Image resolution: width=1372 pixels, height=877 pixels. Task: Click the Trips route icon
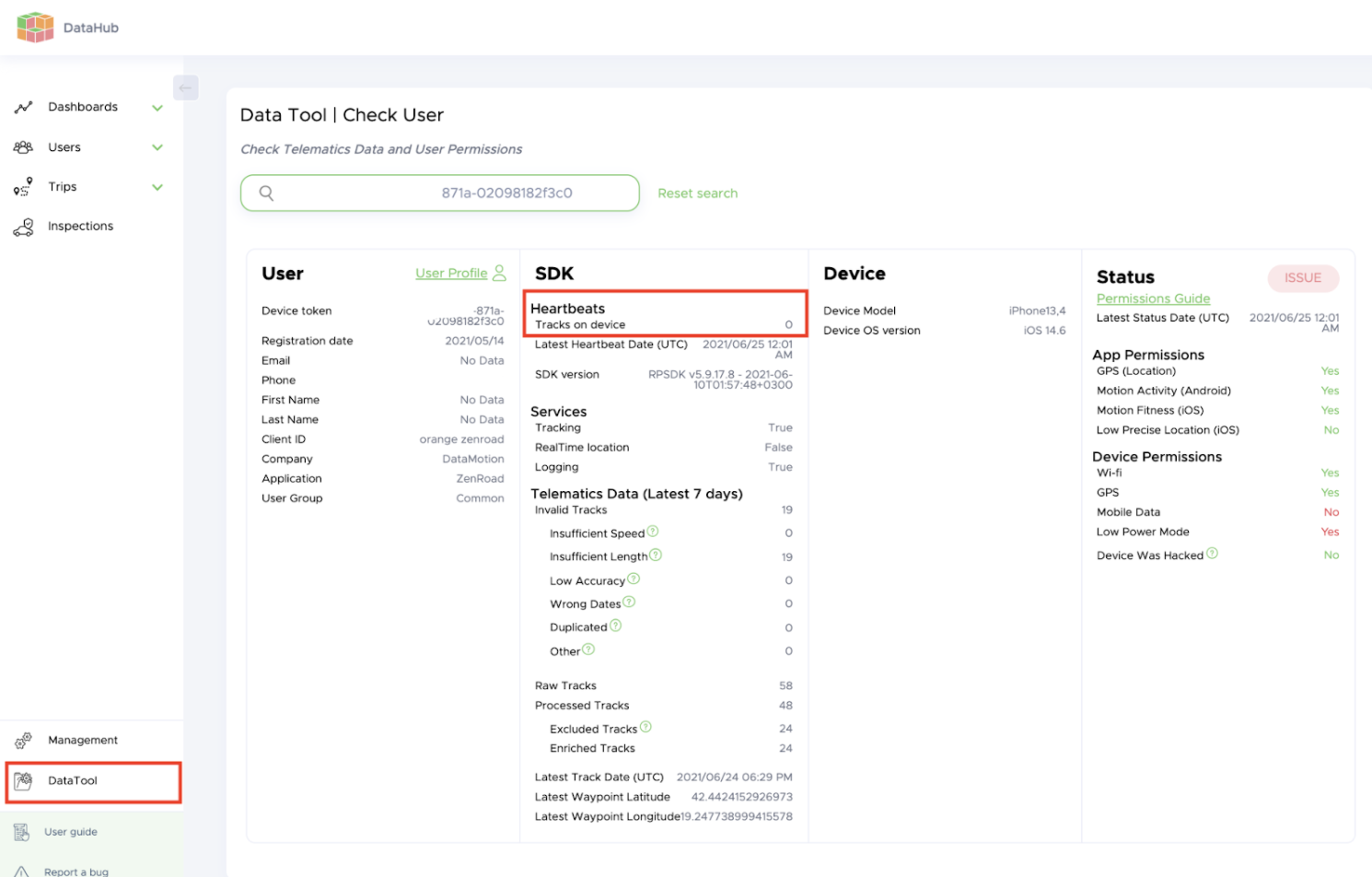23,187
